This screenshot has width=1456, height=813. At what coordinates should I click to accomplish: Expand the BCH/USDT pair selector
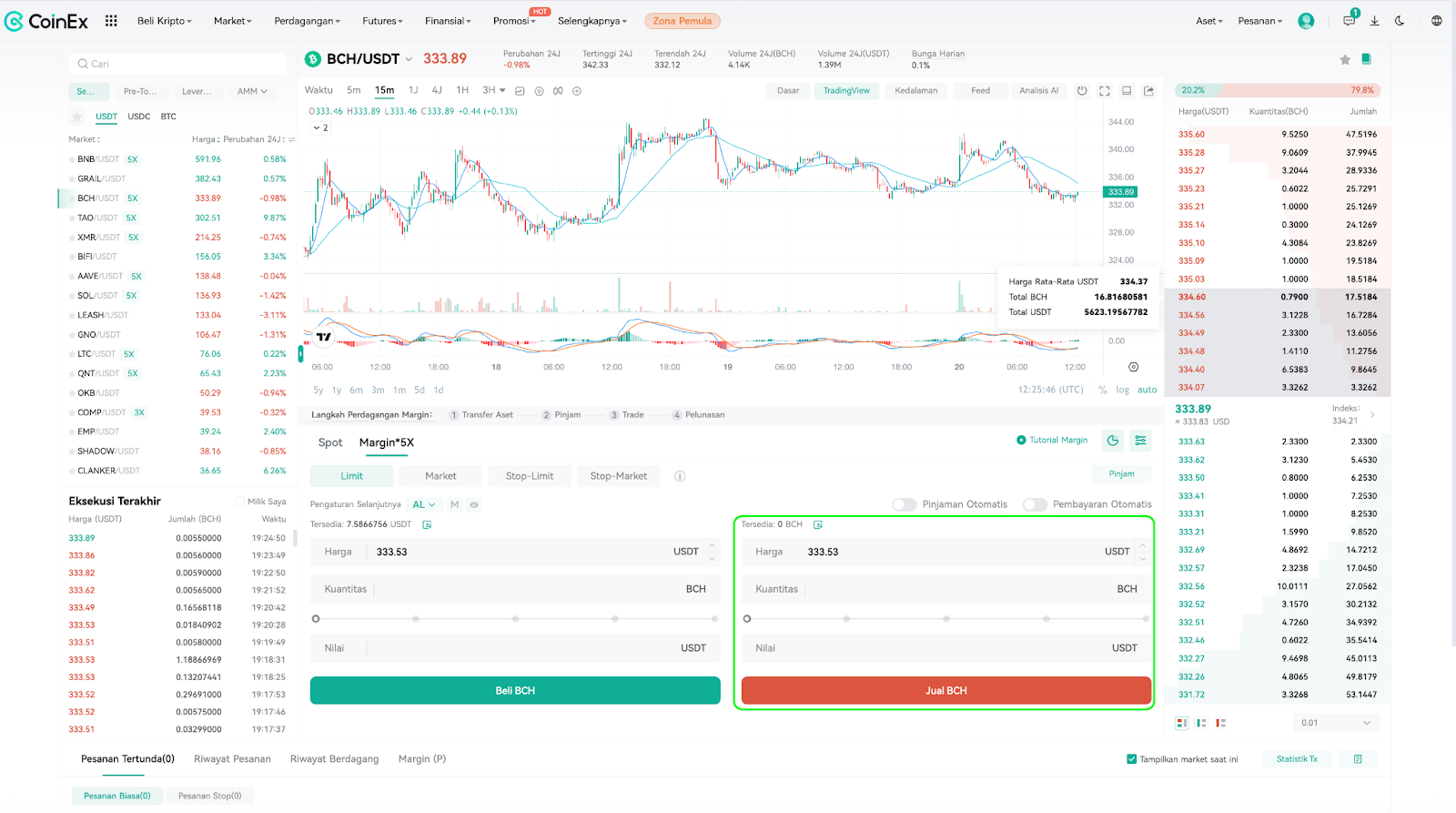[x=409, y=59]
